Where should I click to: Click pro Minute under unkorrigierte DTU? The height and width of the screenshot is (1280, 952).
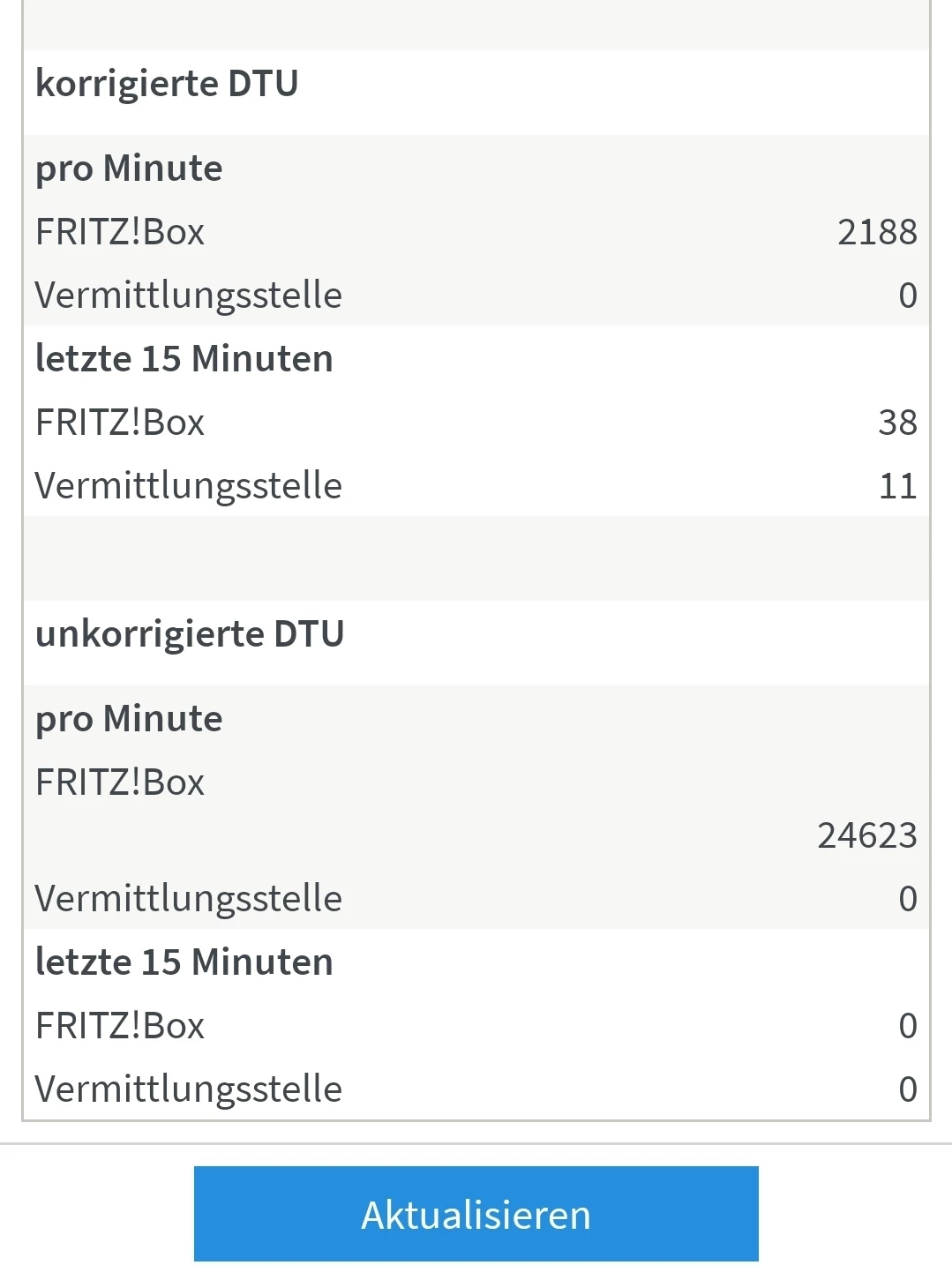click(129, 719)
